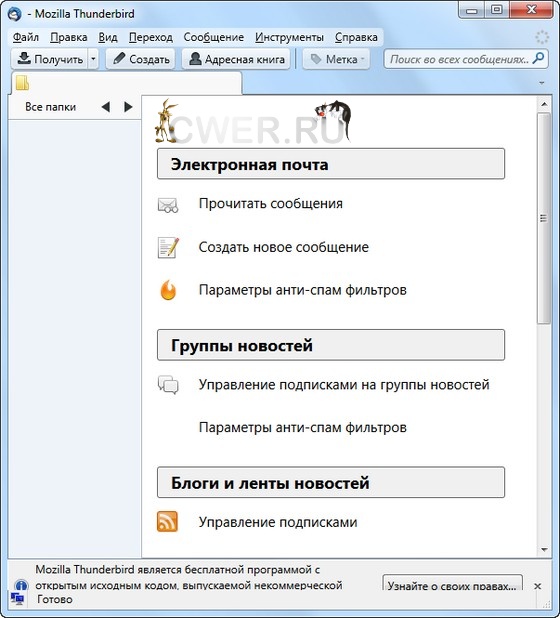Open the Файл menu
This screenshot has width=560, height=618.
click(x=26, y=37)
